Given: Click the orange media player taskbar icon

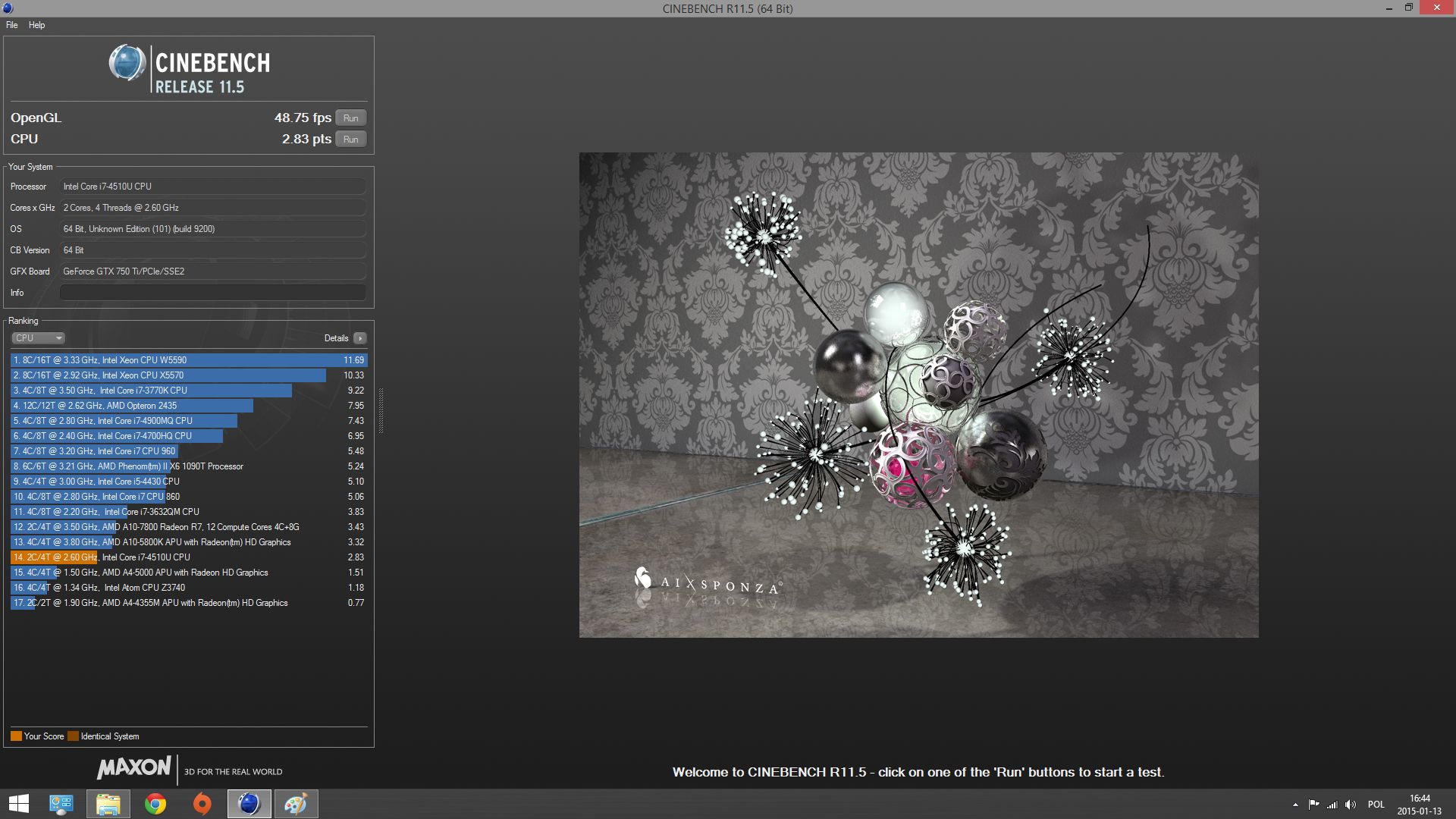Looking at the screenshot, I should [x=202, y=804].
